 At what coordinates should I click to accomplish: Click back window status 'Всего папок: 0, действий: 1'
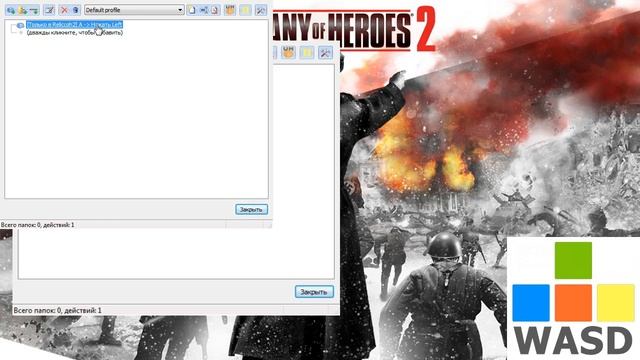pyautogui.click(x=58, y=311)
